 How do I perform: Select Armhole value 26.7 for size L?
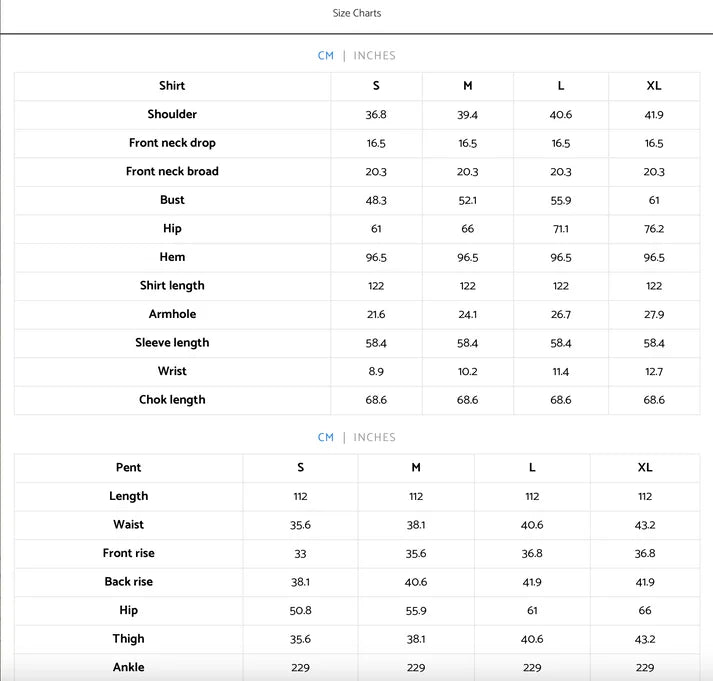[561, 314]
